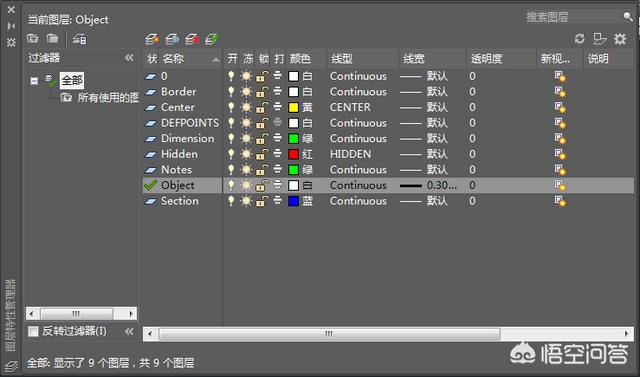640x377 pixels.
Task: Click the 新视... column header
Action: (555, 59)
